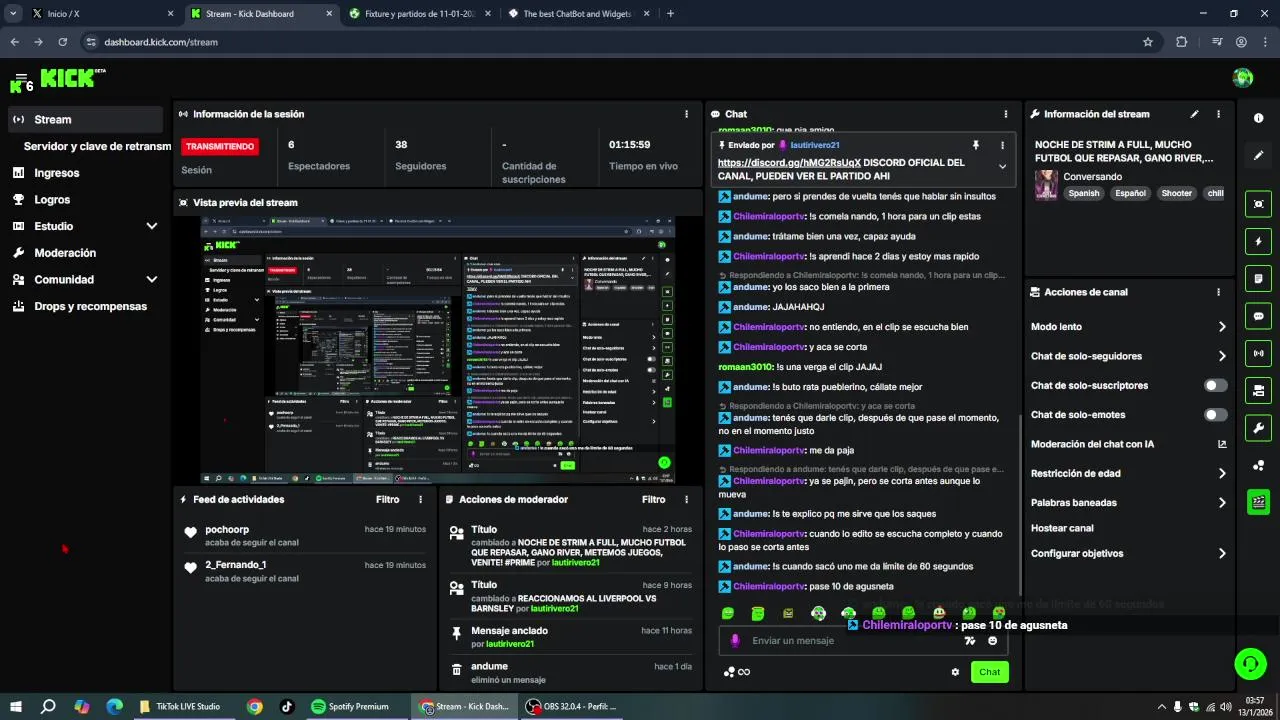Screen dimensions: 1280x720
Task: Toggle the lightning activity feed icon
Action: click(x=1258, y=241)
